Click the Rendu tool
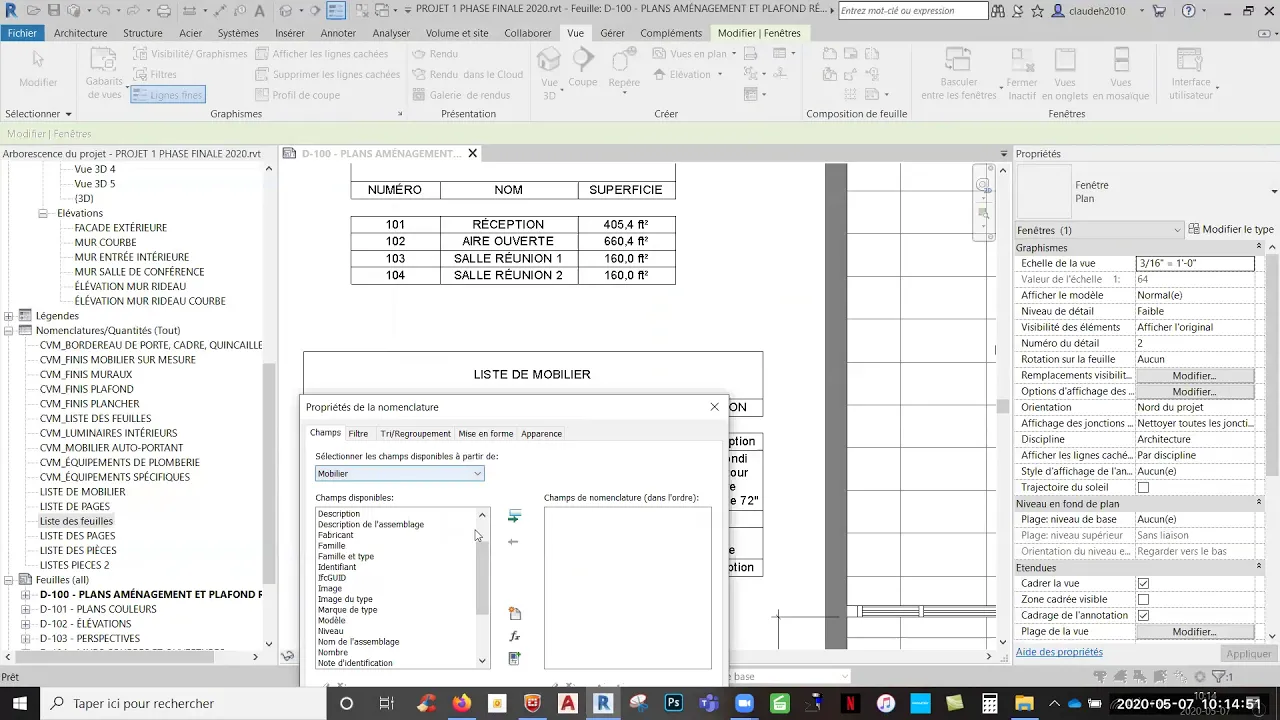 click(x=436, y=54)
